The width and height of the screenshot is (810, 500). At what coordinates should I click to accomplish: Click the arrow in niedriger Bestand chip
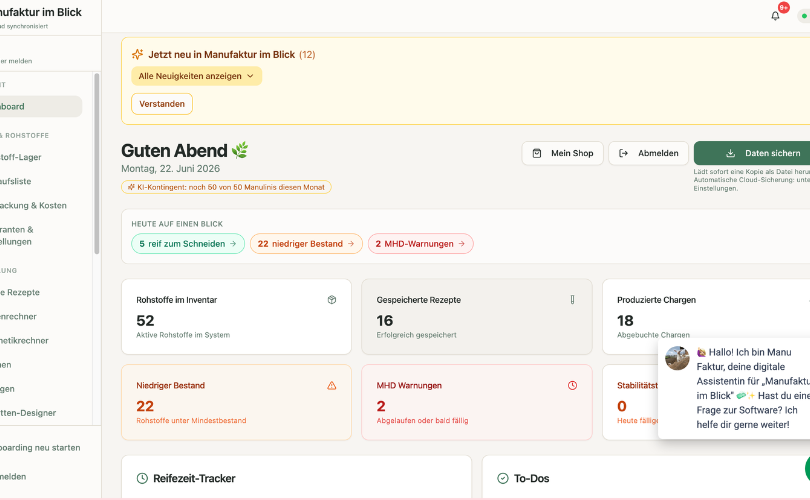[x=351, y=244]
